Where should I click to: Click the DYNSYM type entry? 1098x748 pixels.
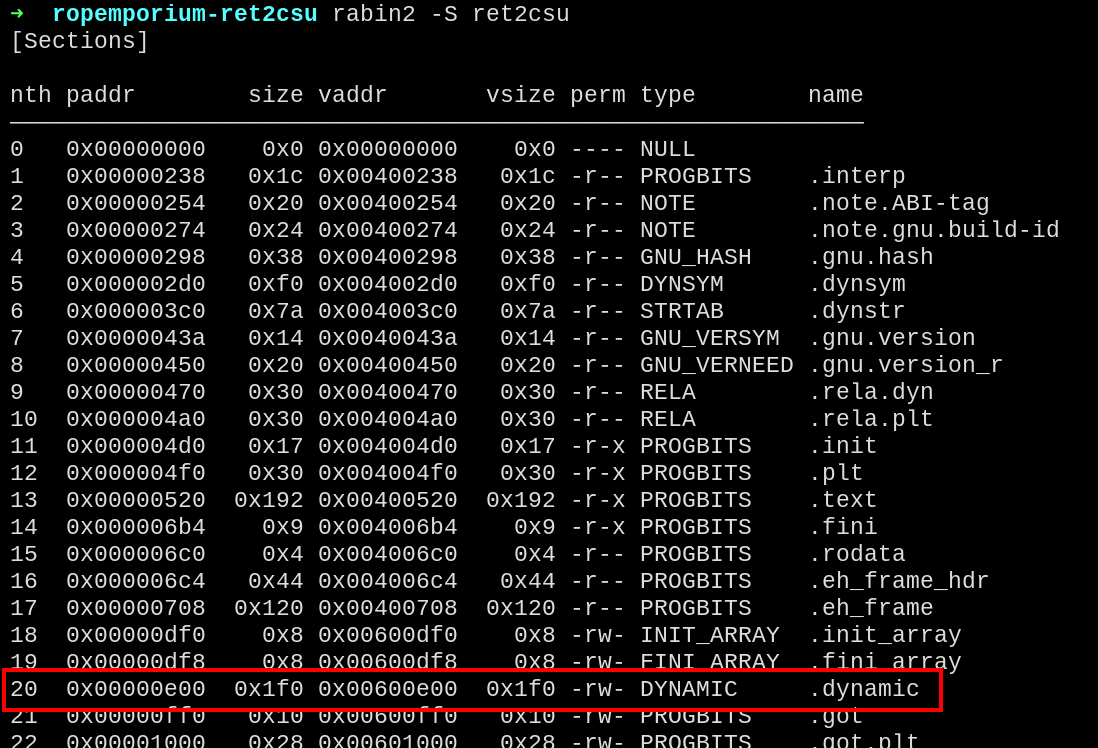click(x=681, y=285)
